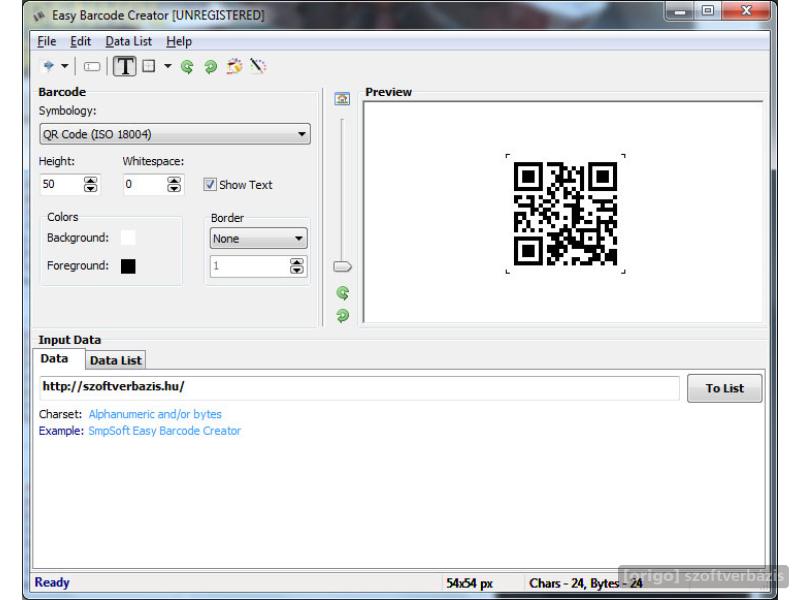
Task: Click the 'Ready' status bar text
Action: click(52, 583)
